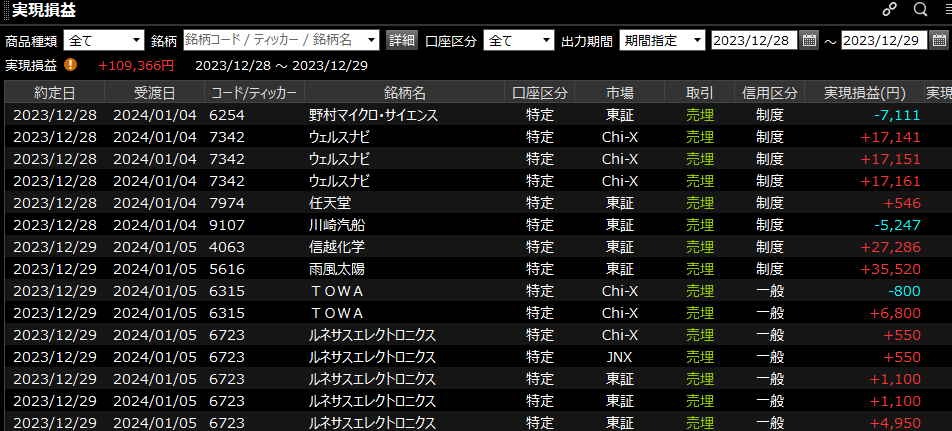Click the profit value +17,141
The width and height of the screenshot is (952, 431).
(x=891, y=137)
